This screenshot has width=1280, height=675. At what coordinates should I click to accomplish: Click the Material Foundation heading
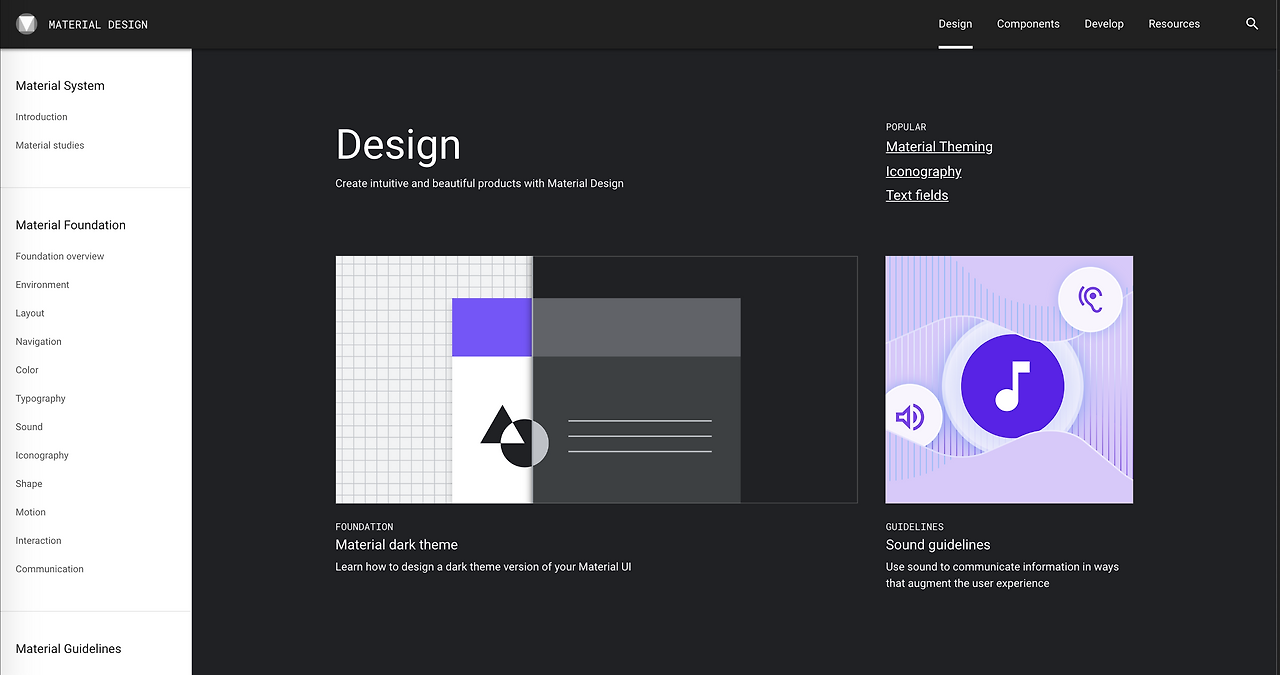71,225
